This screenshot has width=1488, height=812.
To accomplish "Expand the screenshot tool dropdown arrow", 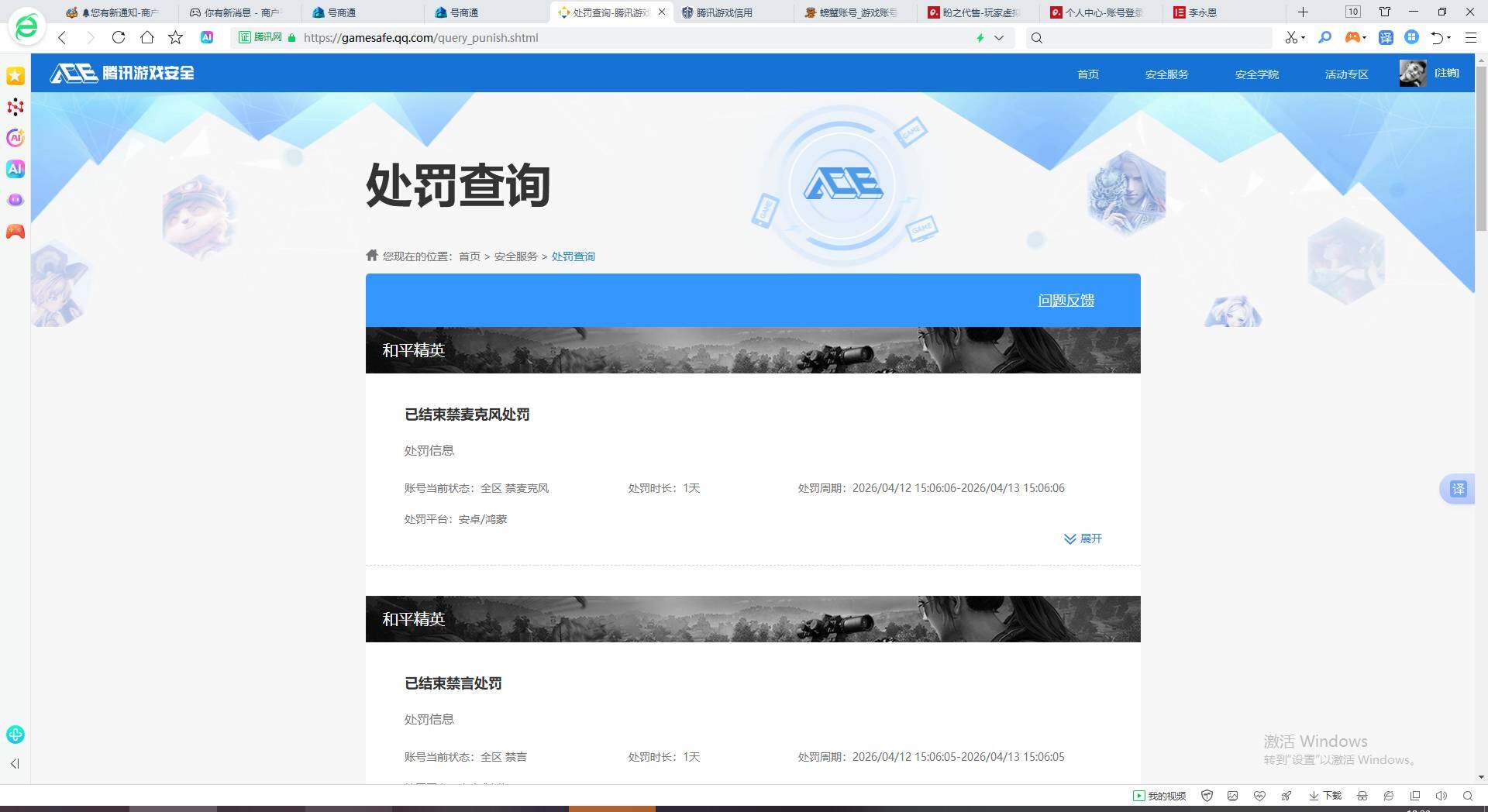I will [1303, 37].
